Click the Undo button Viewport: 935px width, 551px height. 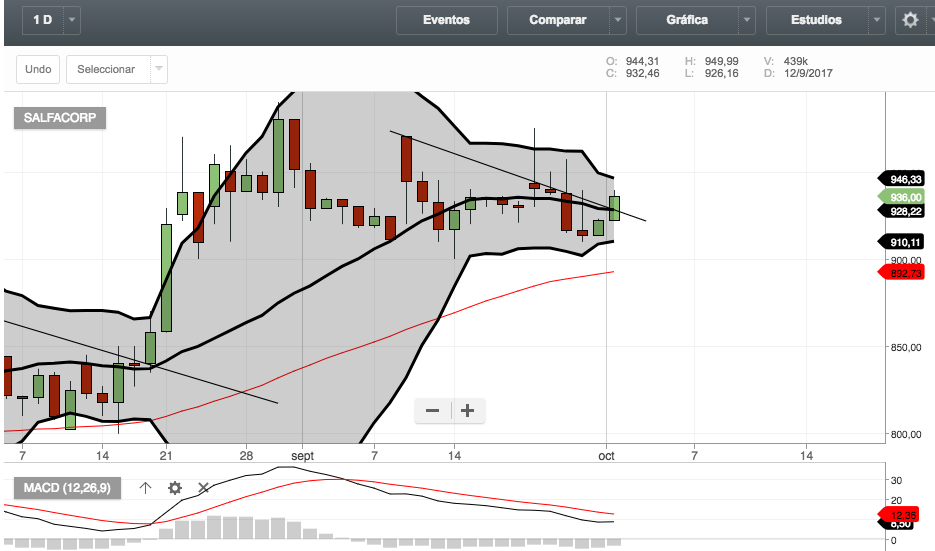tap(38, 69)
